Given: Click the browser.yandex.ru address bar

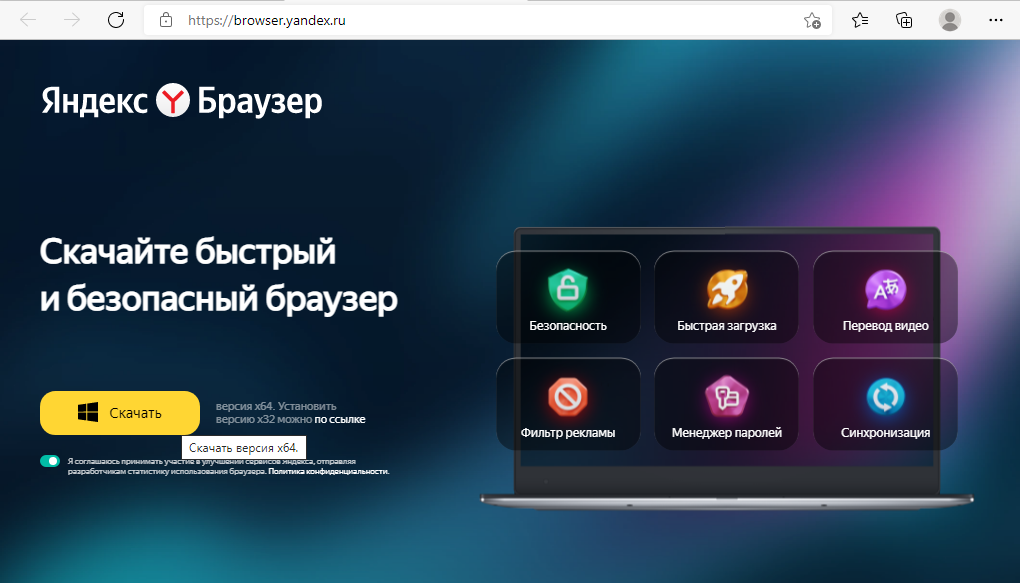Looking at the screenshot, I should coord(488,20).
